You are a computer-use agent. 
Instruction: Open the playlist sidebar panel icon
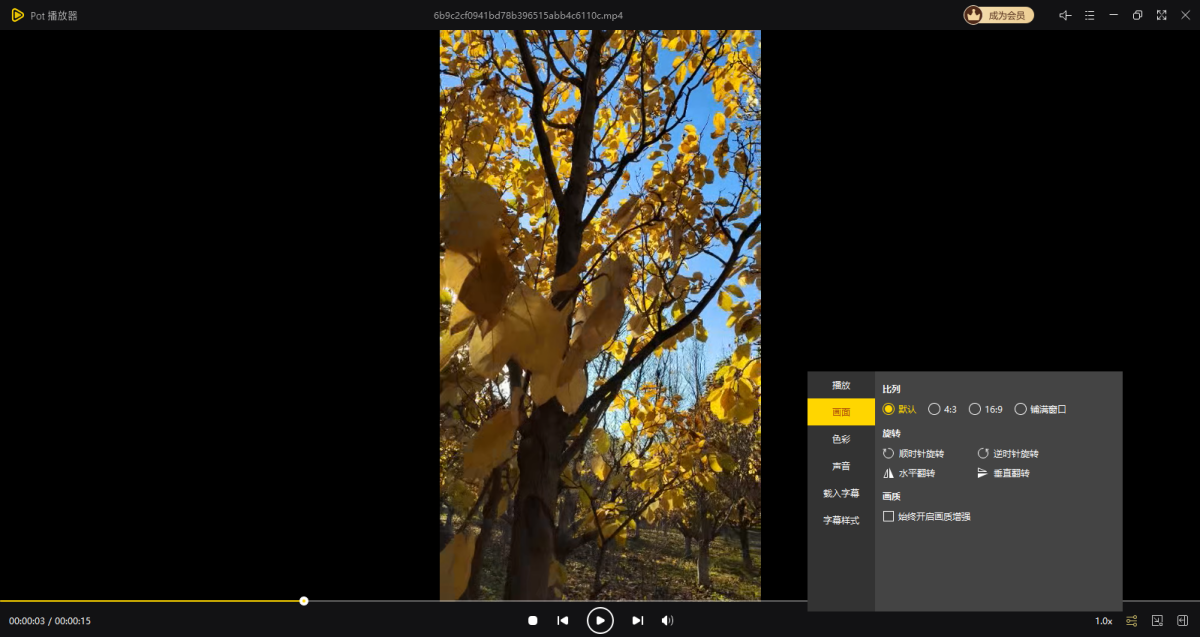coord(1182,621)
